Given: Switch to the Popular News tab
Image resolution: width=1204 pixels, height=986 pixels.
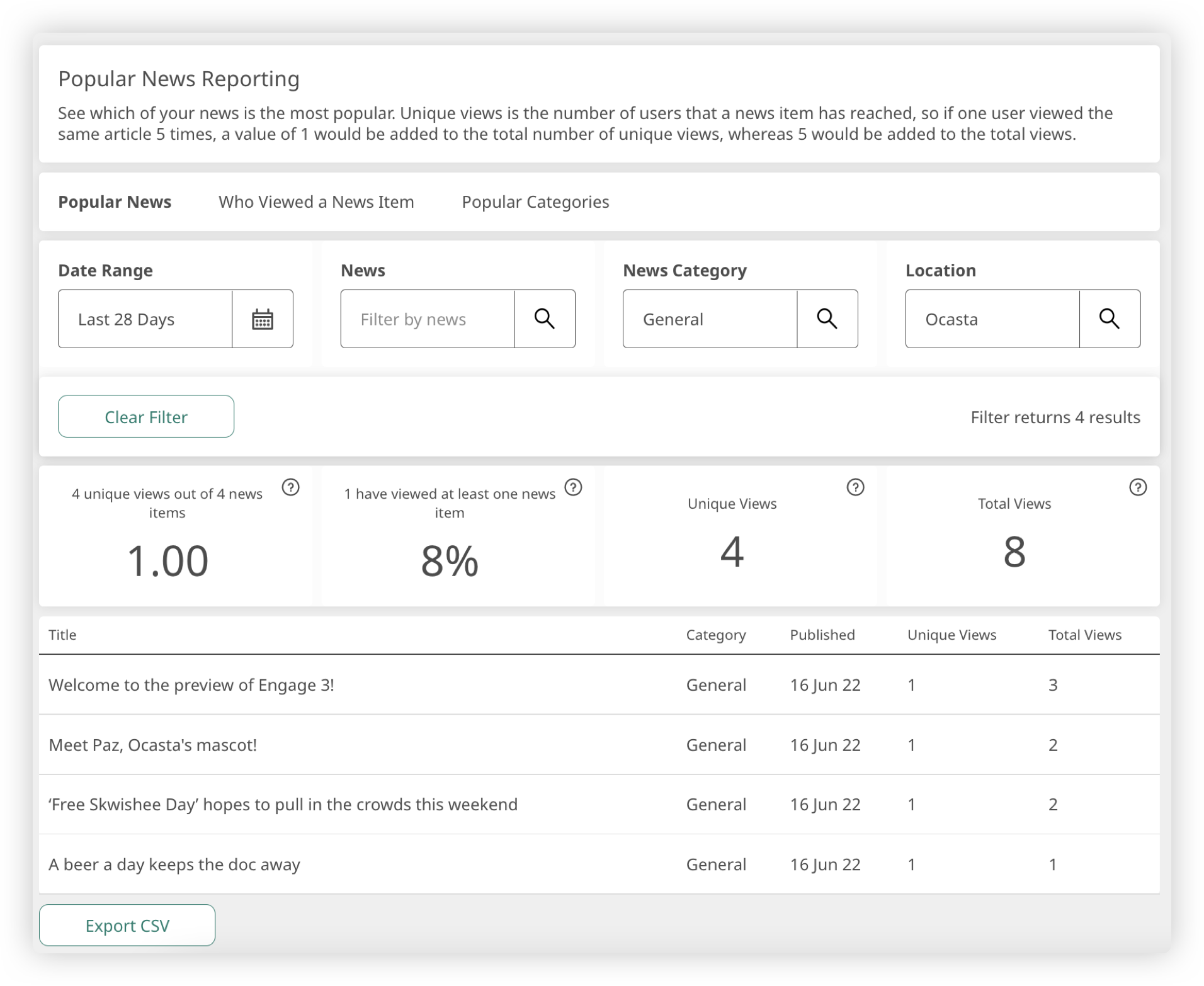Looking at the screenshot, I should tap(115, 202).
